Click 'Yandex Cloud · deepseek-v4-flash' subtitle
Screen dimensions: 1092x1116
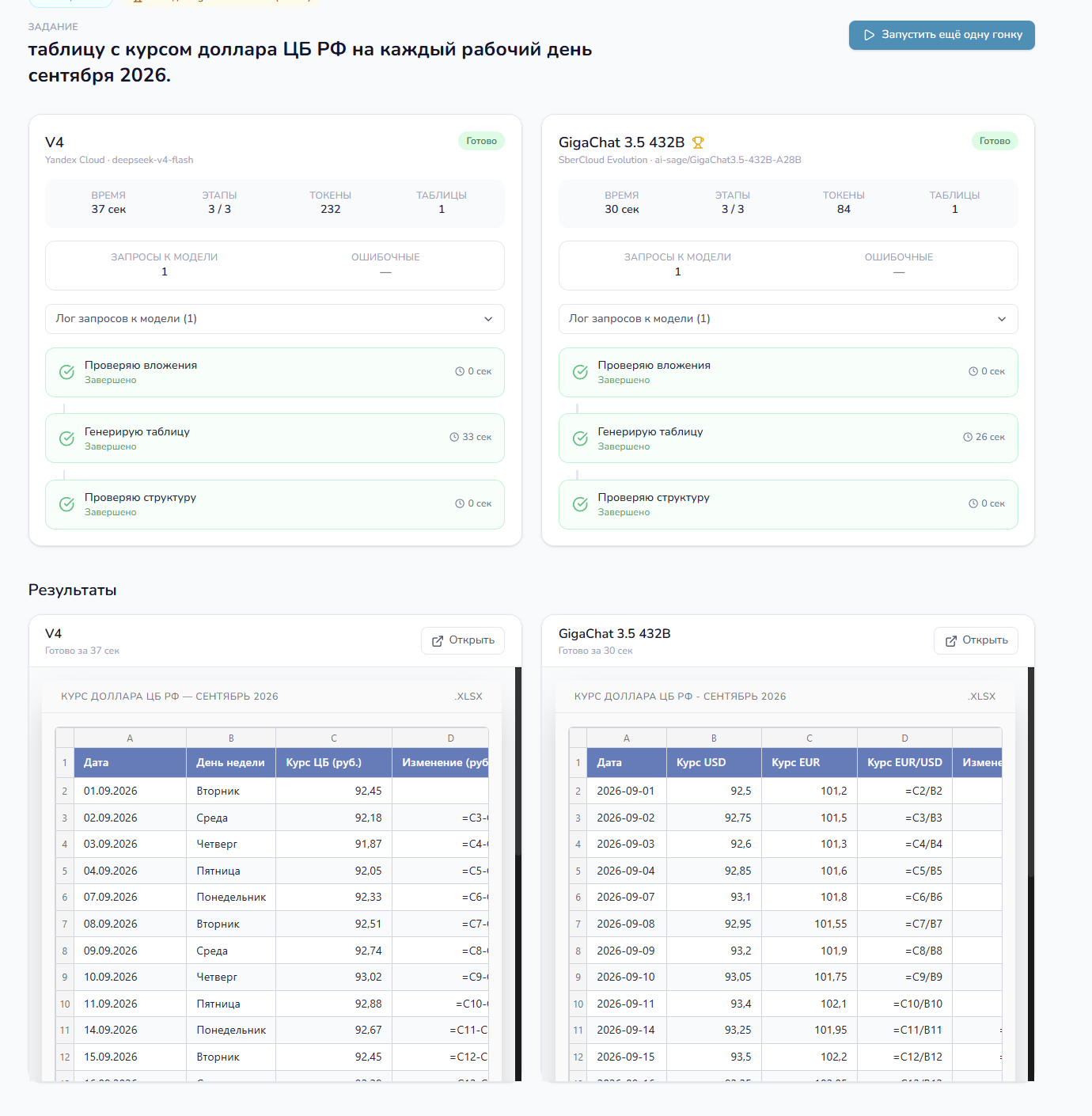[119, 160]
